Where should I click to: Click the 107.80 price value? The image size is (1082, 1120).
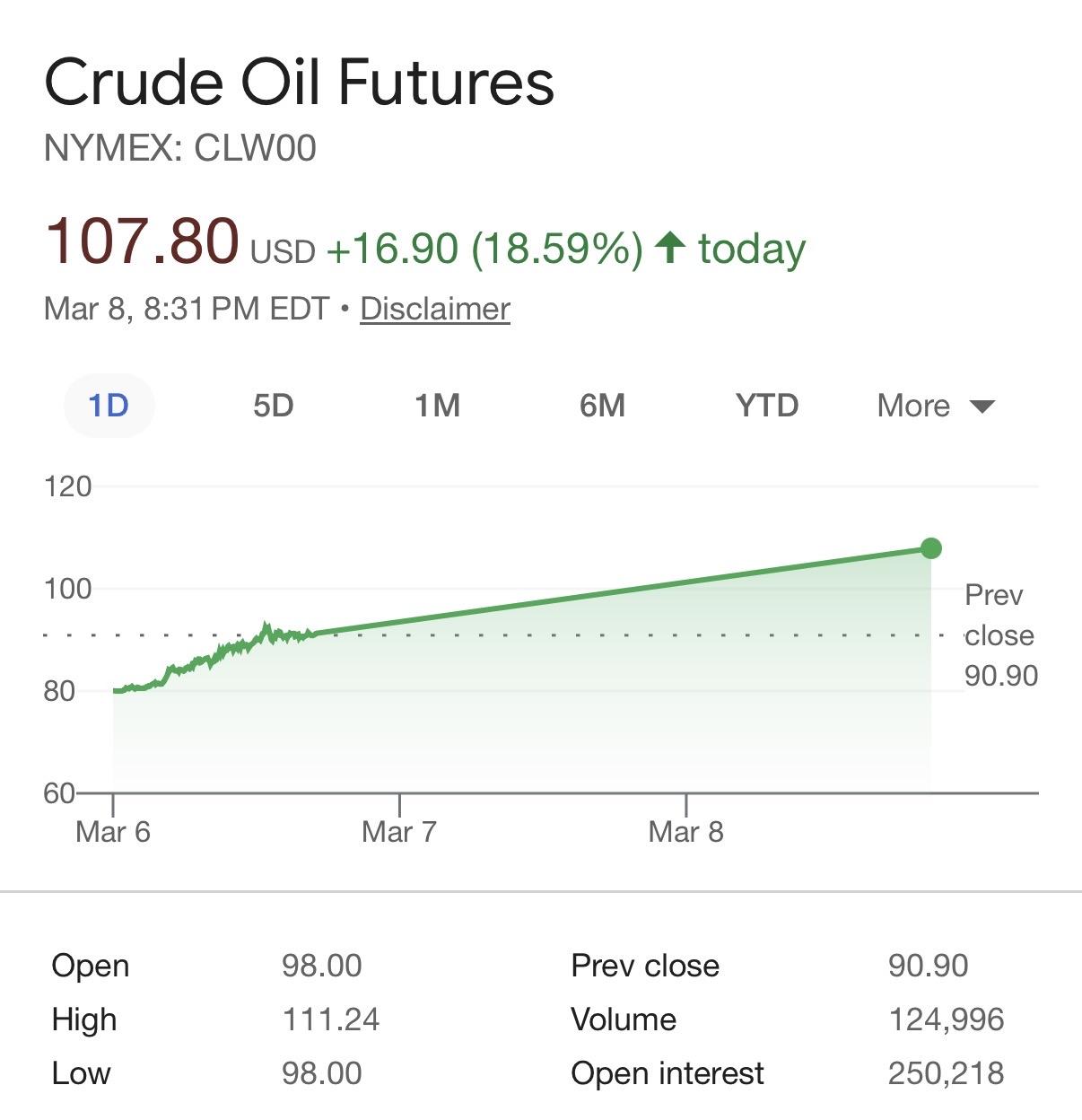(x=142, y=241)
